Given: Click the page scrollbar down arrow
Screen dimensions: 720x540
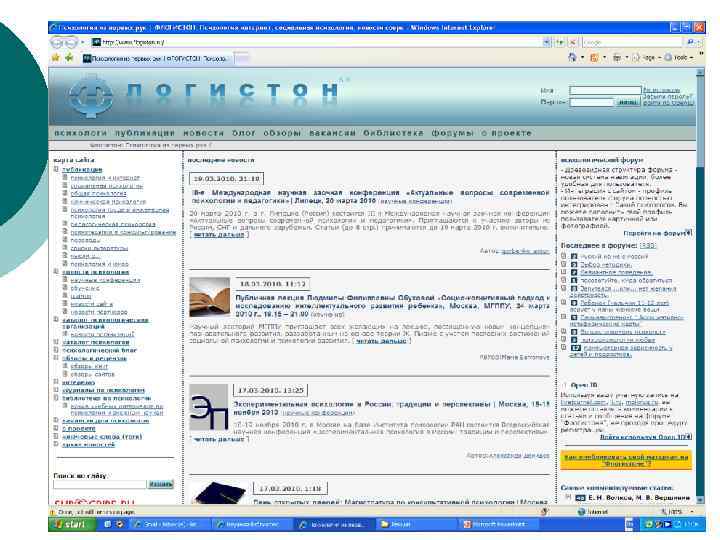Looking at the screenshot, I should pyautogui.click(x=700, y=500).
